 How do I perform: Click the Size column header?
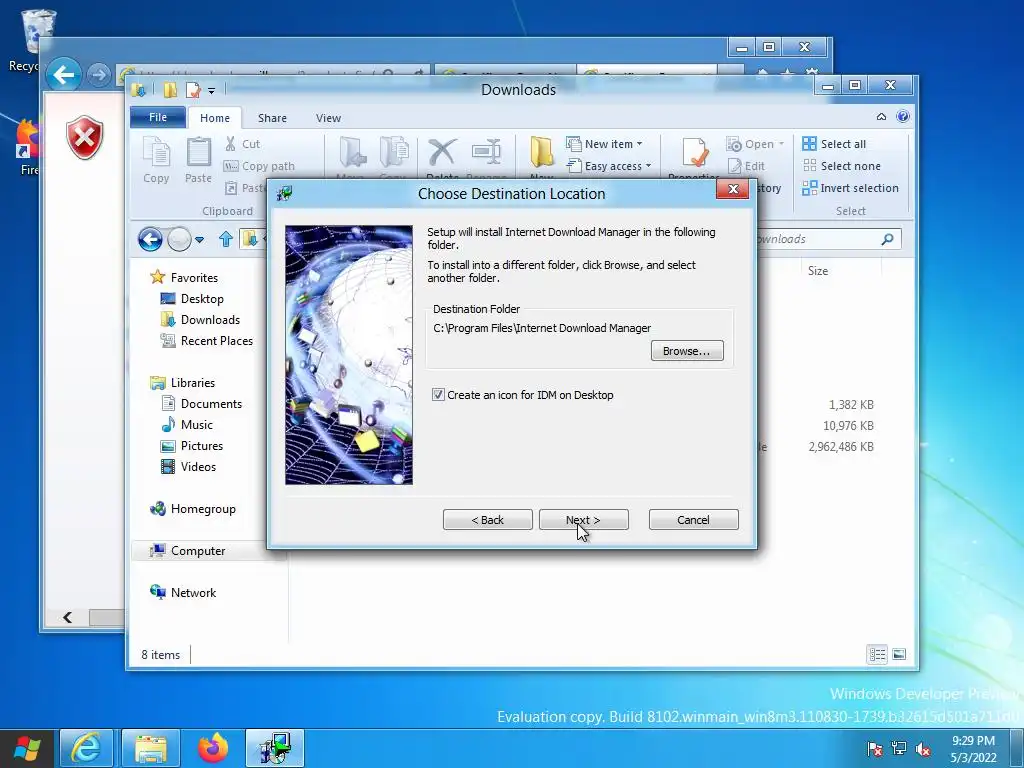click(818, 270)
